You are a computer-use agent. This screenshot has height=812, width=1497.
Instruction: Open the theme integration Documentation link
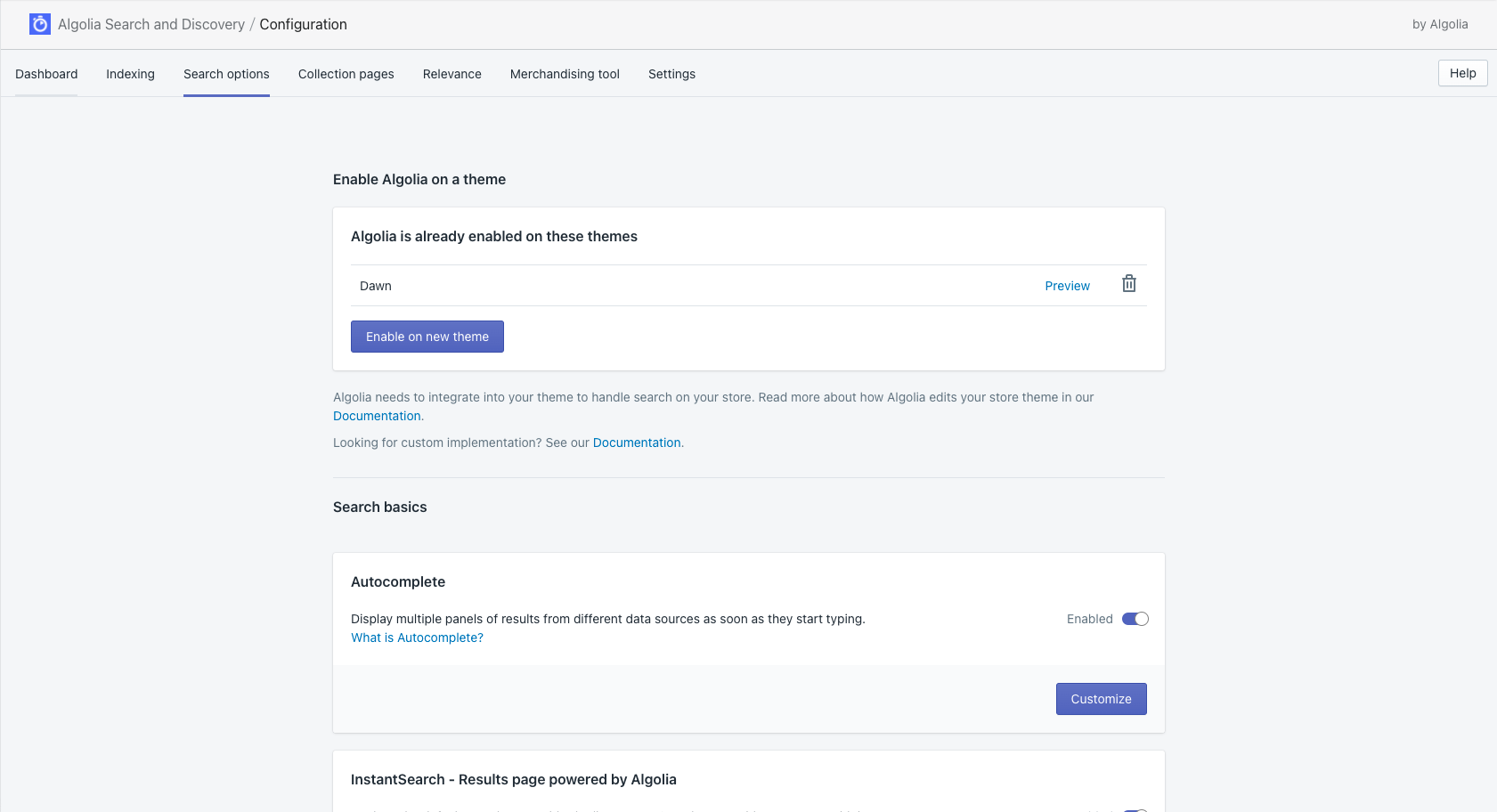[377, 416]
